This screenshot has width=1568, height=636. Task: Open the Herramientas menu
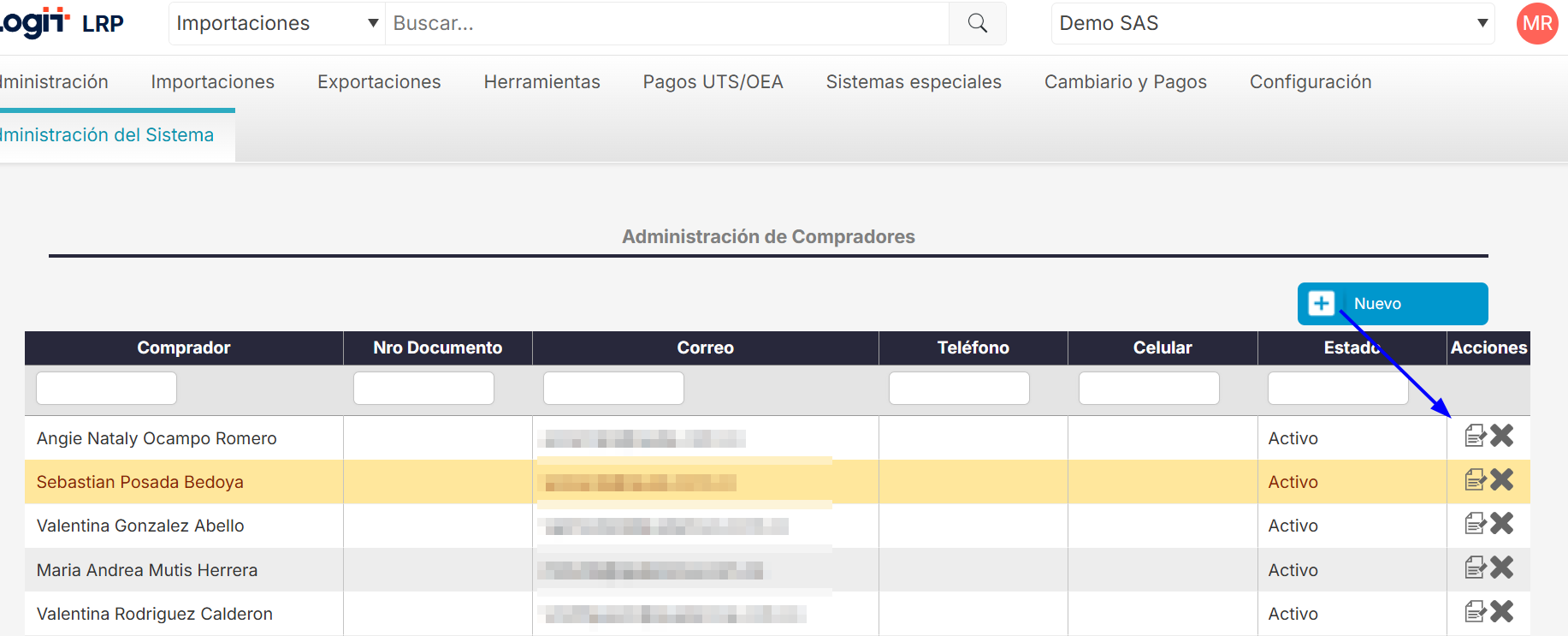coord(542,82)
